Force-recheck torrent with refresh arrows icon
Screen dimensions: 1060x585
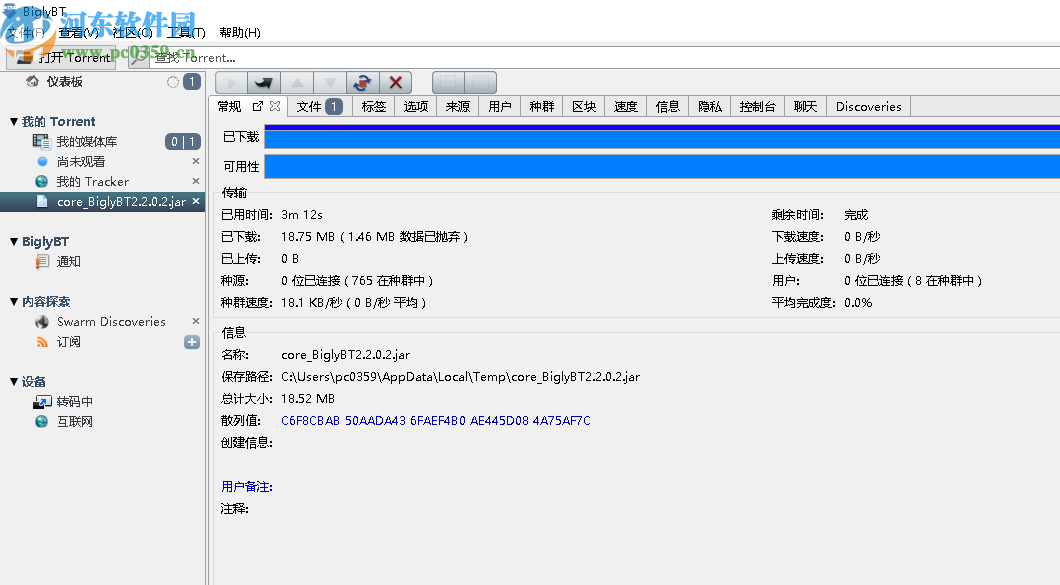pyautogui.click(x=362, y=81)
